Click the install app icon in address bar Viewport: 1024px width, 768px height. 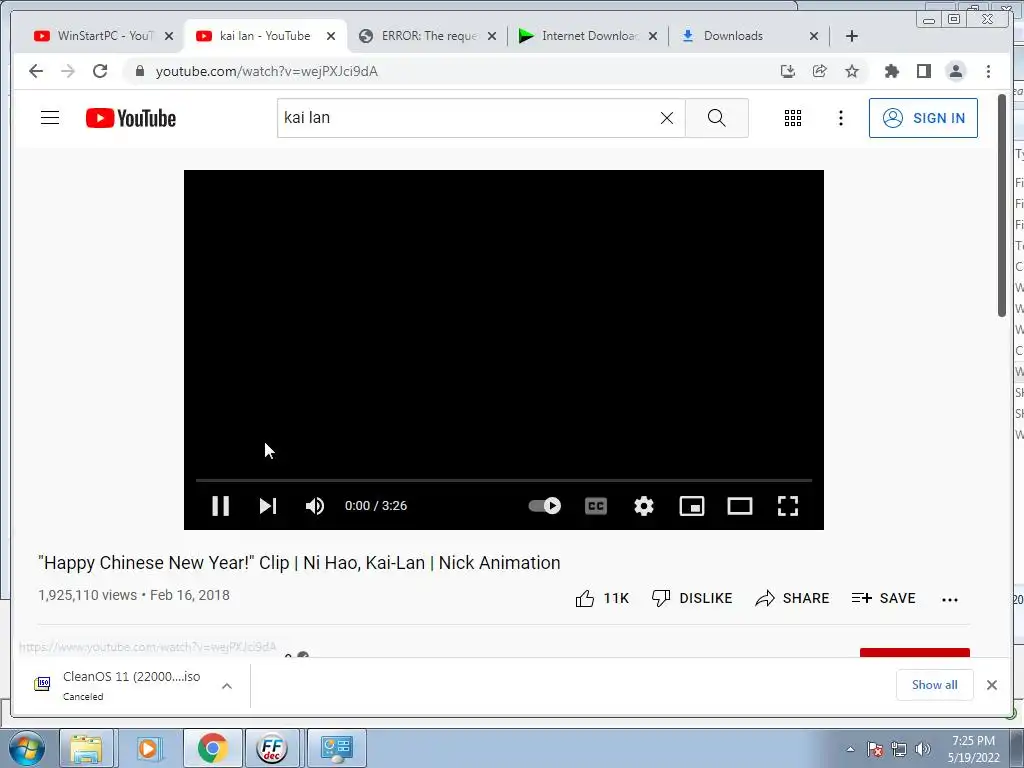[x=788, y=71]
